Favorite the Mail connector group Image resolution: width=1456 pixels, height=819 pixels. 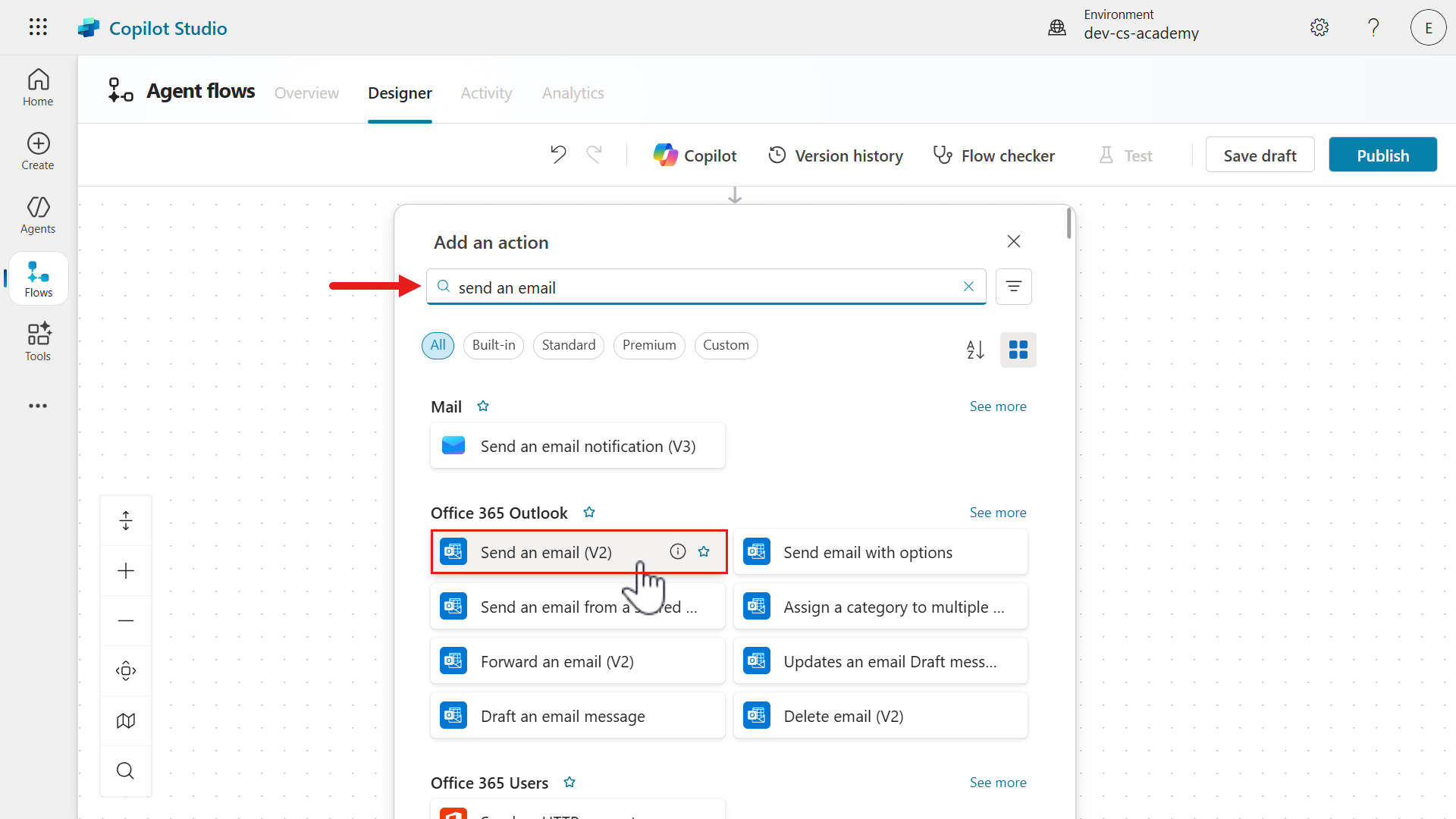point(483,406)
